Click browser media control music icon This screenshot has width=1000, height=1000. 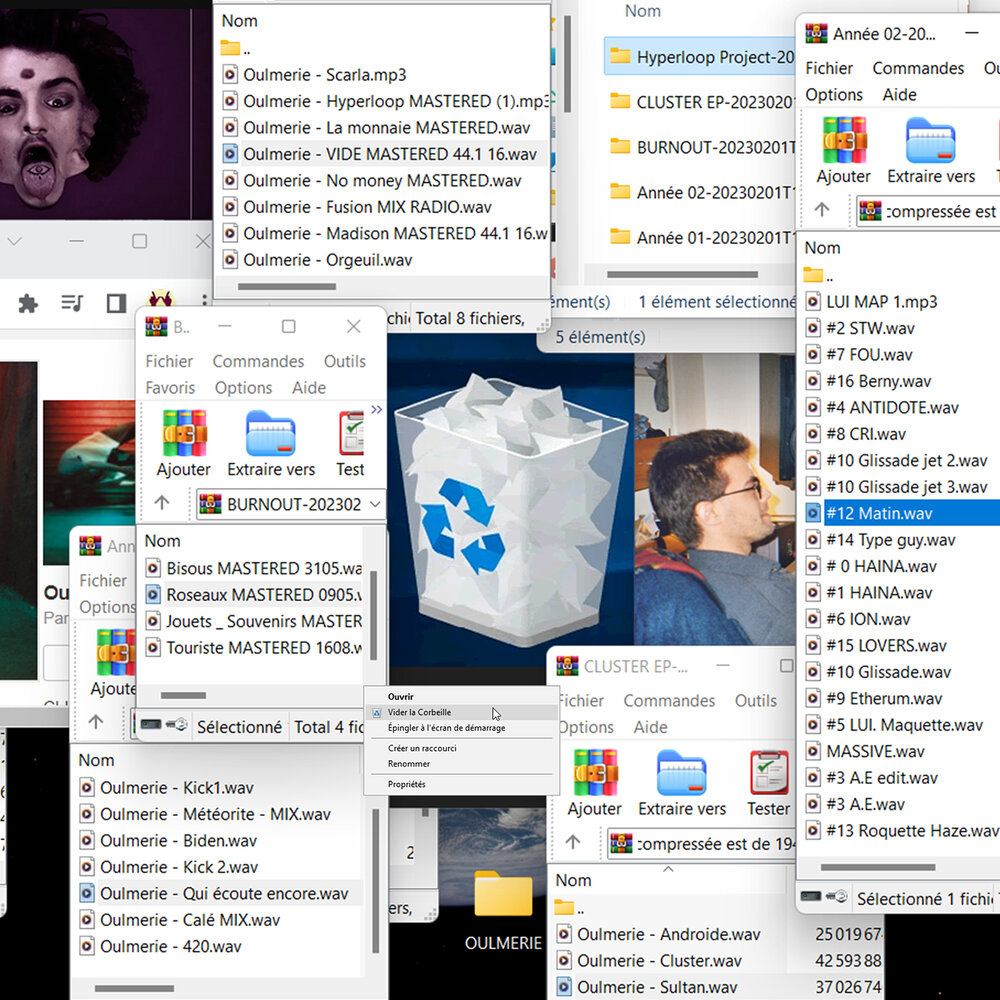pyautogui.click(x=72, y=303)
